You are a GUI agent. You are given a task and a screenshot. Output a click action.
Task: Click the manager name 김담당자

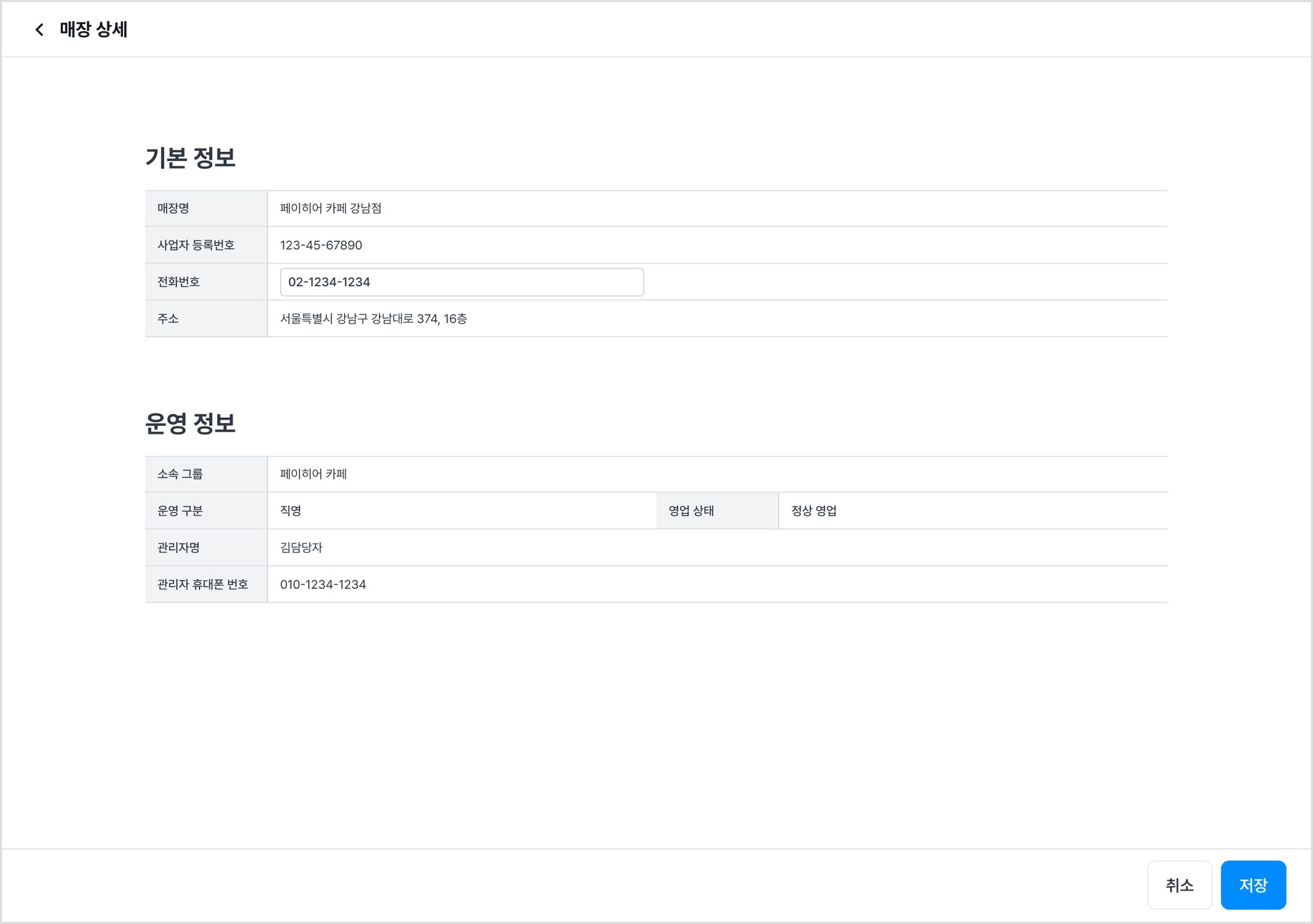tap(301, 548)
